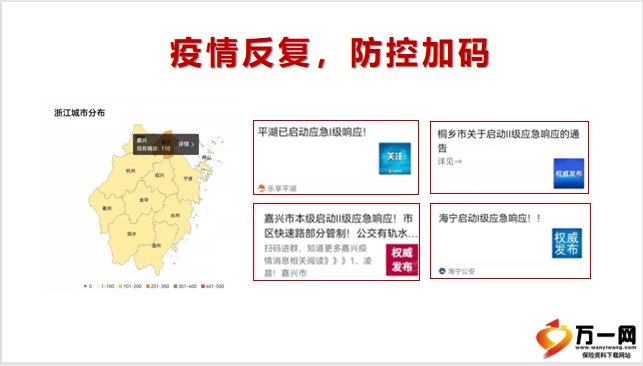Click the red 权威发布 icon in 嘉兴市 card

401,260
